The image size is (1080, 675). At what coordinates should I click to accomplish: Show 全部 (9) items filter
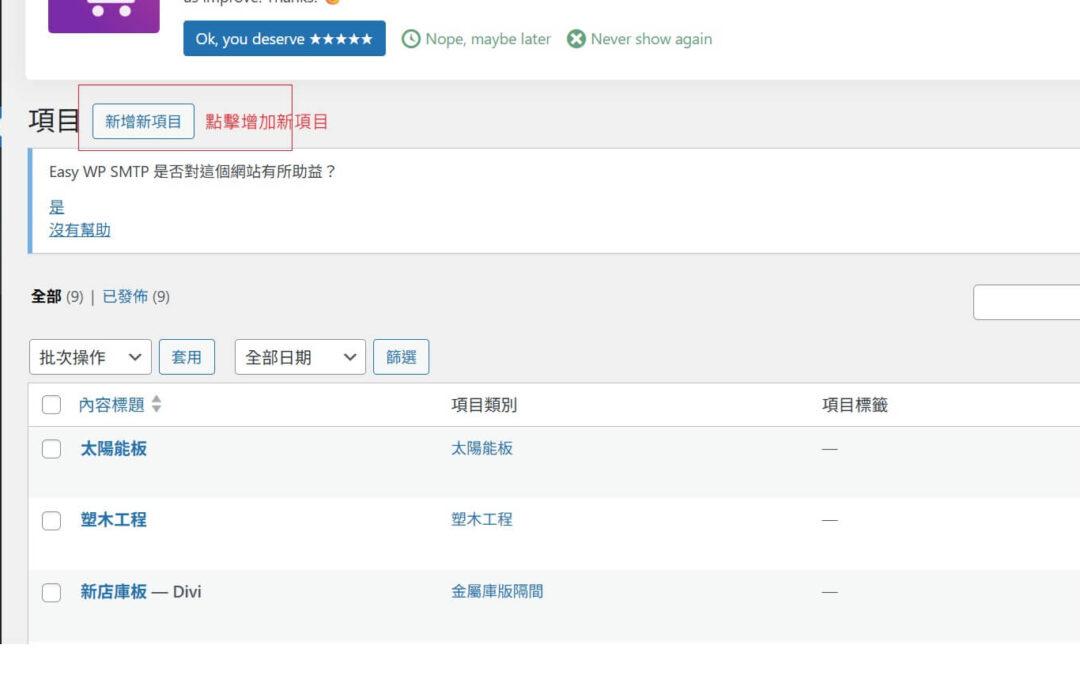[57, 297]
